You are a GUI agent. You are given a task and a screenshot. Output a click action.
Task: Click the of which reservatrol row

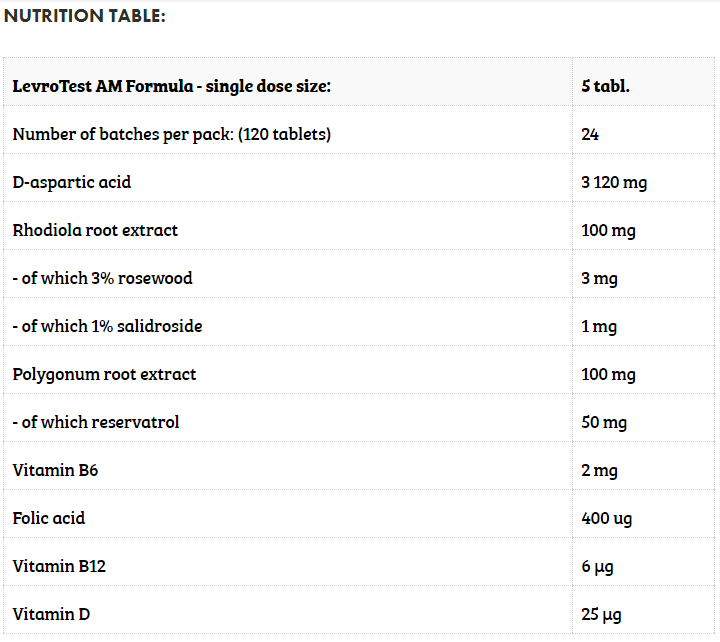(96, 422)
